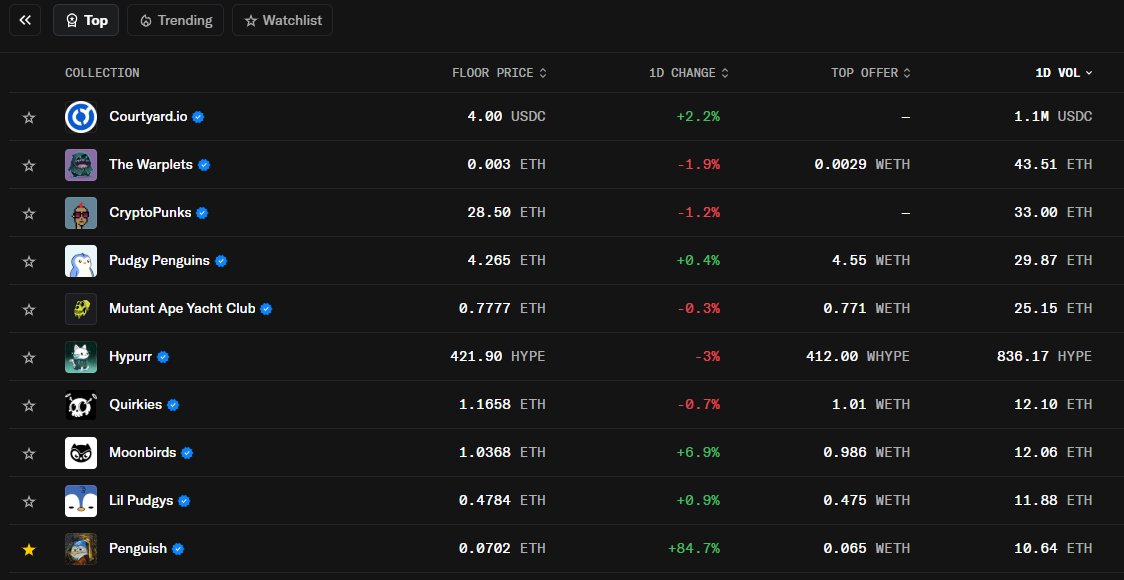The image size is (1124, 580).
Task: Click the Moonbirds owl avatar
Action: tap(81, 453)
